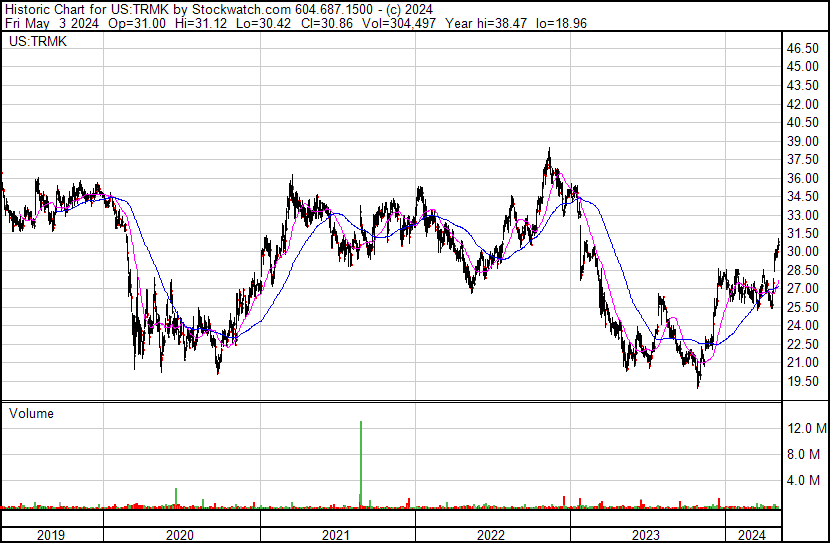Click the 2020 year label on time axis
830x543 pixels.
point(180,535)
